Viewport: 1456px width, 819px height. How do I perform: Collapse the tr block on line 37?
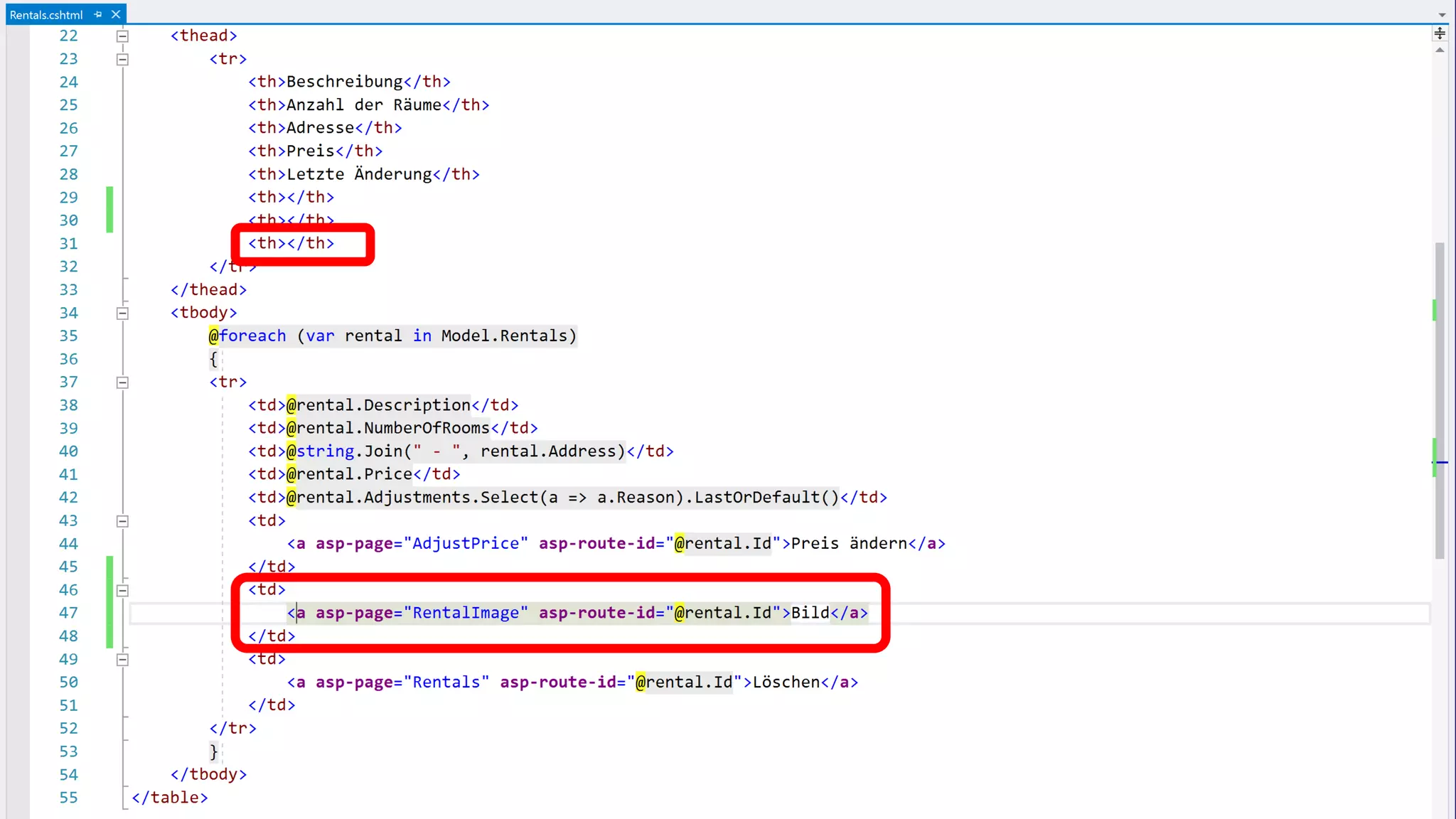(122, 382)
